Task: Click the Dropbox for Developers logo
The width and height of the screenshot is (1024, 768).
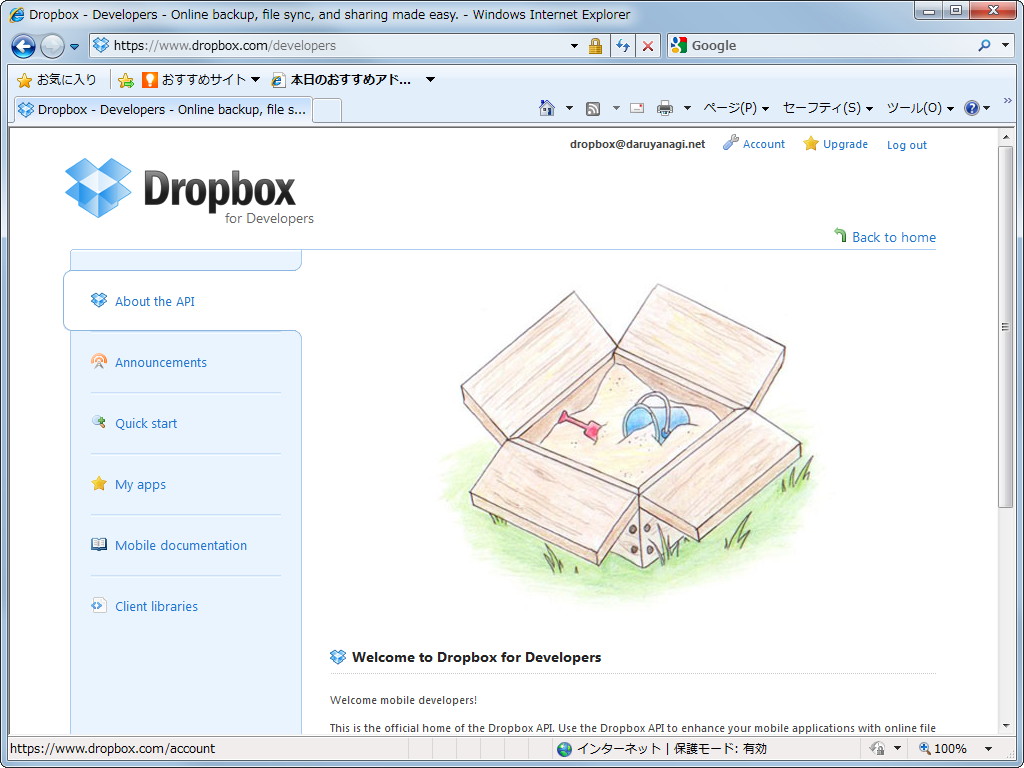Action: pyautogui.click(x=189, y=191)
